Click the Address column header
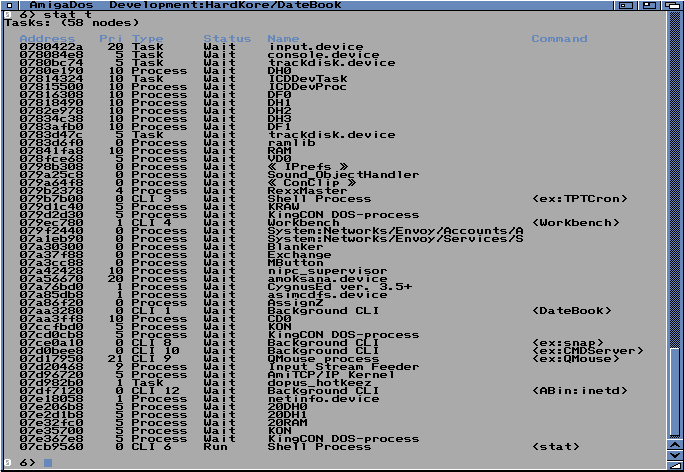 coord(46,38)
